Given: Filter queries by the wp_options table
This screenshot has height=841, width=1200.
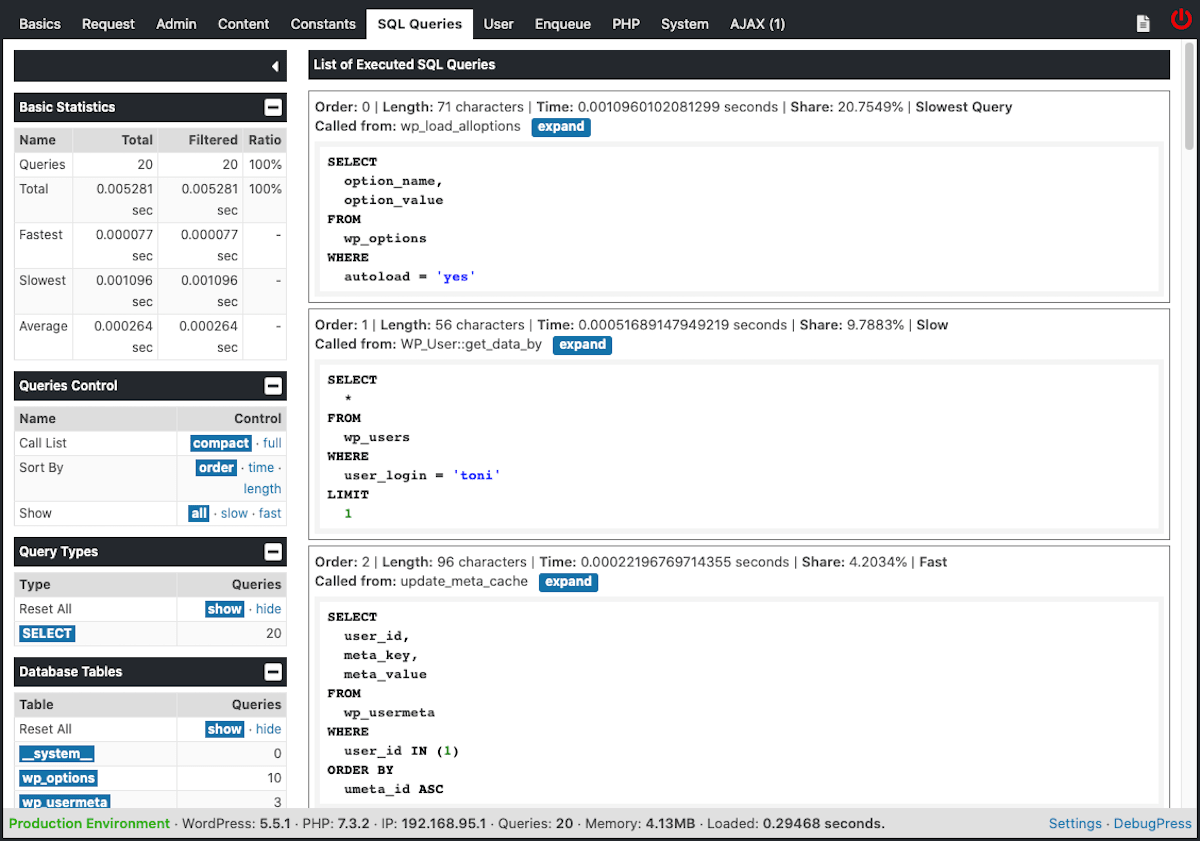Looking at the screenshot, I should click(58, 777).
